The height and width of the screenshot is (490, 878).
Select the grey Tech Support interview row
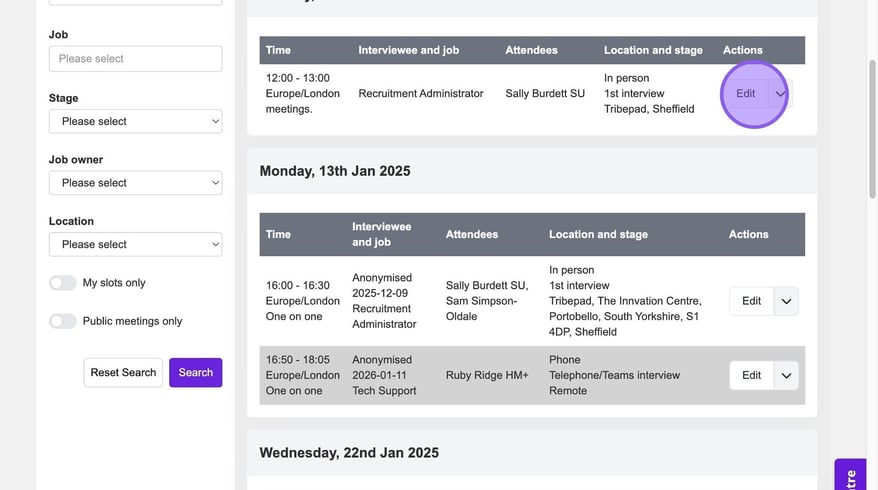[x=480, y=376]
